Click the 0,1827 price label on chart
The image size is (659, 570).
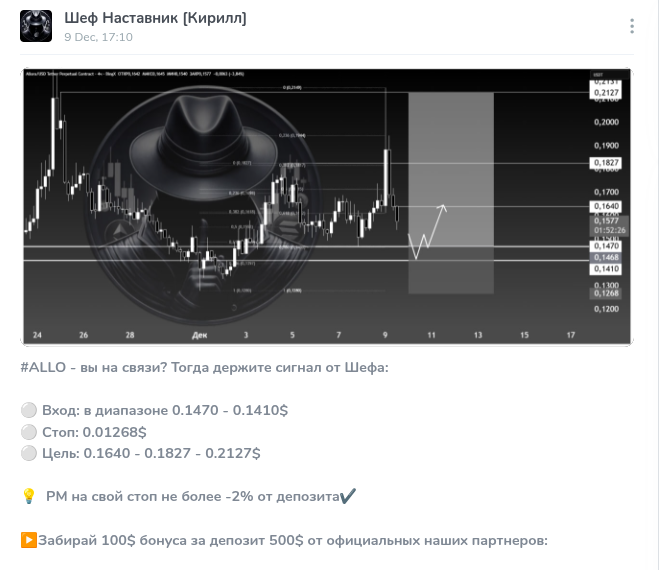point(606,162)
